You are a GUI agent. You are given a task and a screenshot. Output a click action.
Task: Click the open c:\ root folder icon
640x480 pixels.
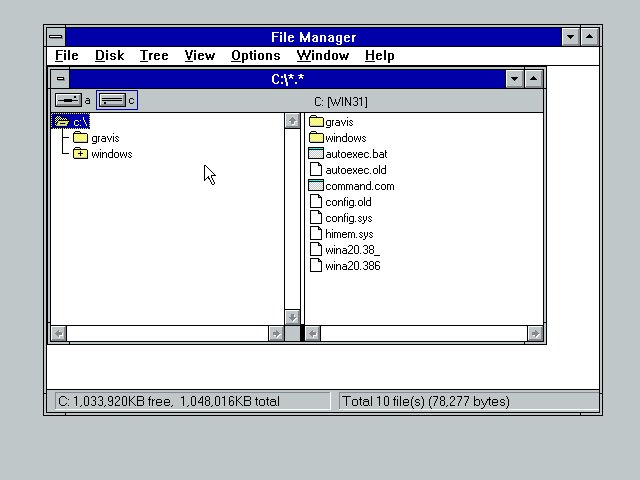61,121
